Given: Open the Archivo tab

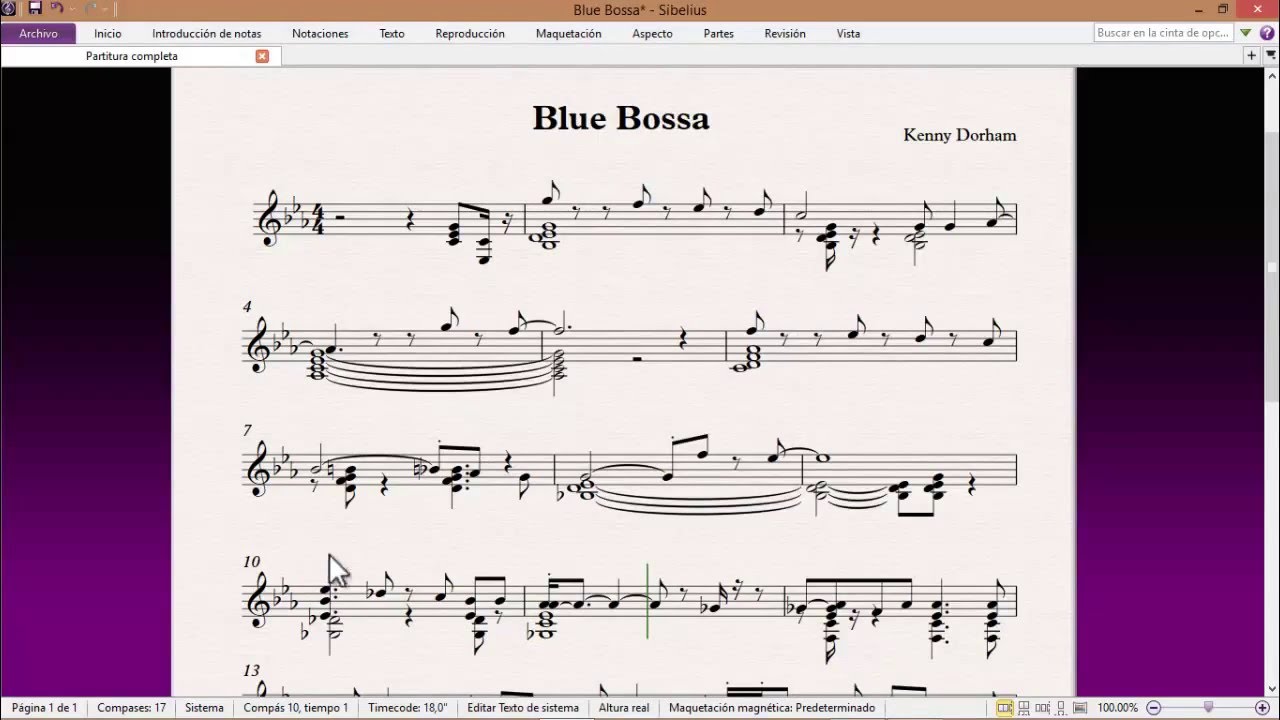Looking at the screenshot, I should [38, 33].
